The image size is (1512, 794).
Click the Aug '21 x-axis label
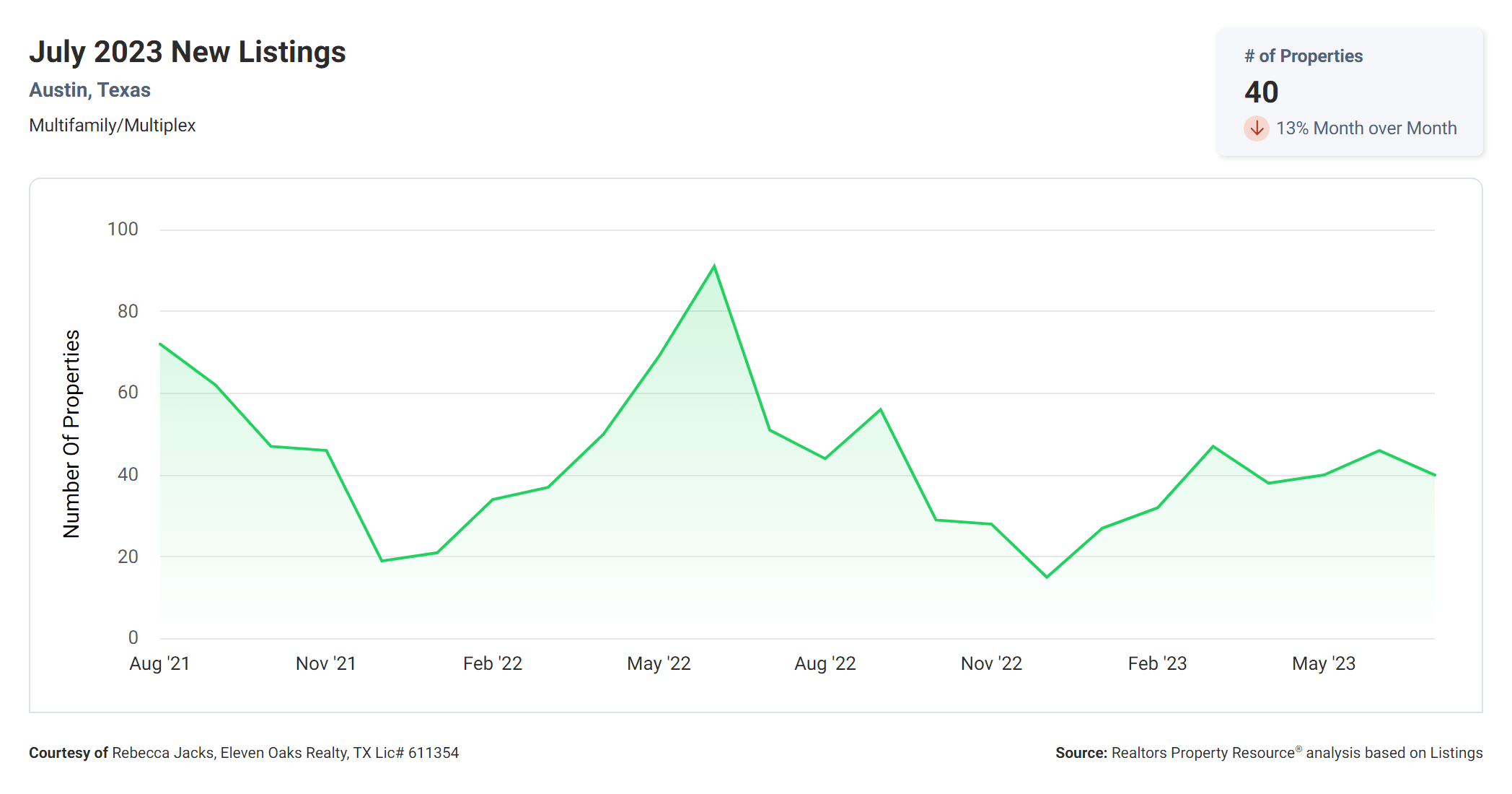[x=159, y=663]
